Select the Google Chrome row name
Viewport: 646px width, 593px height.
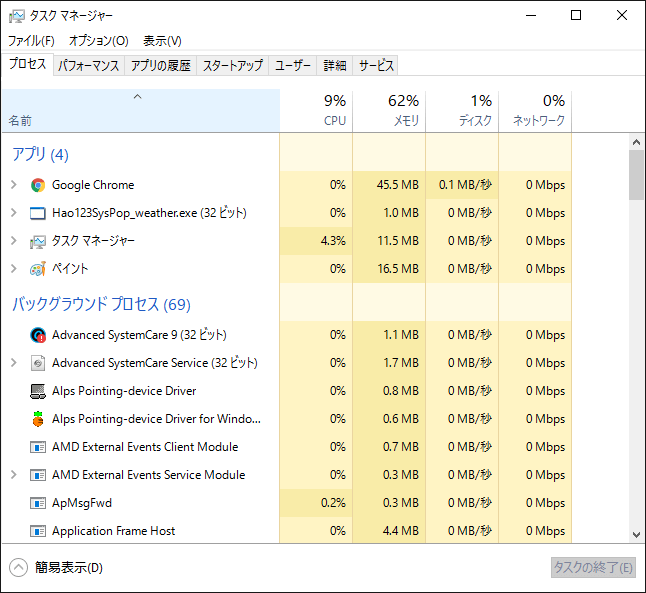[93, 185]
